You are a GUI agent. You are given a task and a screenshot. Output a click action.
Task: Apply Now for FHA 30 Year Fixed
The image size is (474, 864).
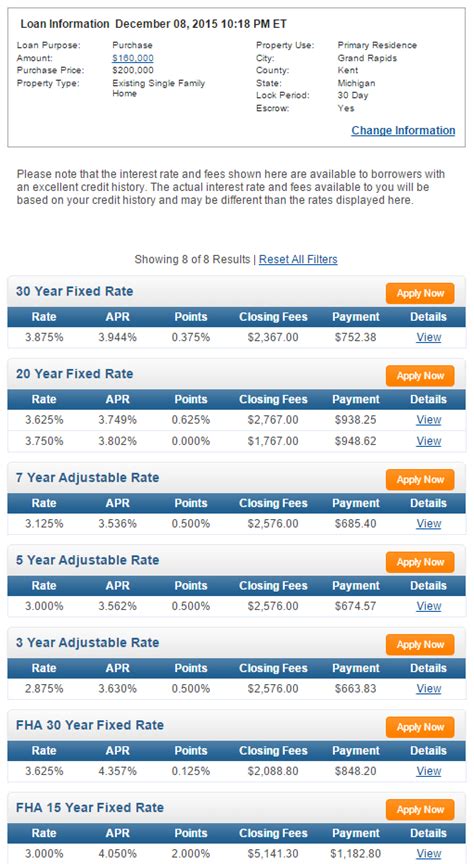click(420, 727)
